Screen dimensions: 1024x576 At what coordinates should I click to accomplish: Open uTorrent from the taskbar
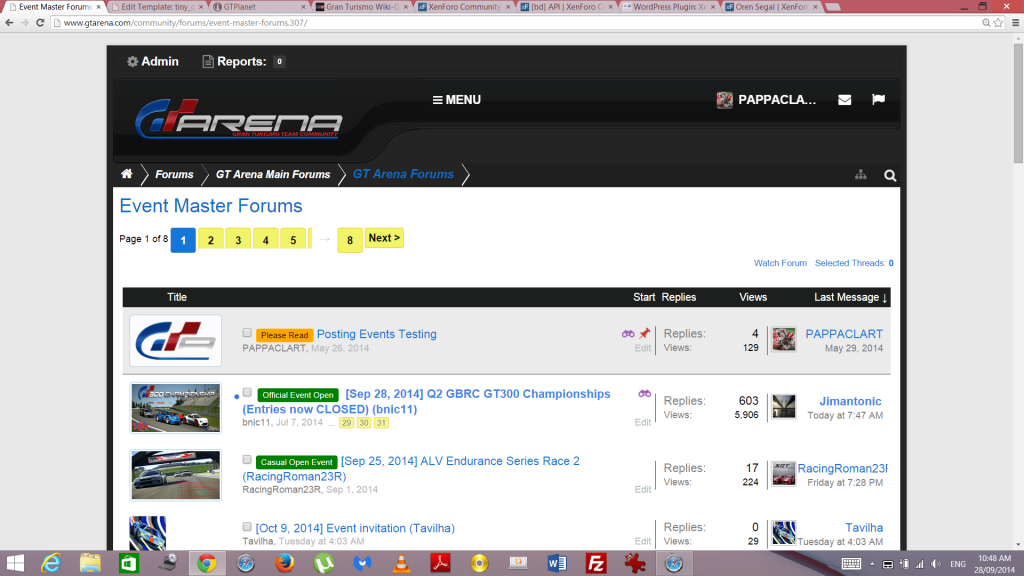[323, 563]
